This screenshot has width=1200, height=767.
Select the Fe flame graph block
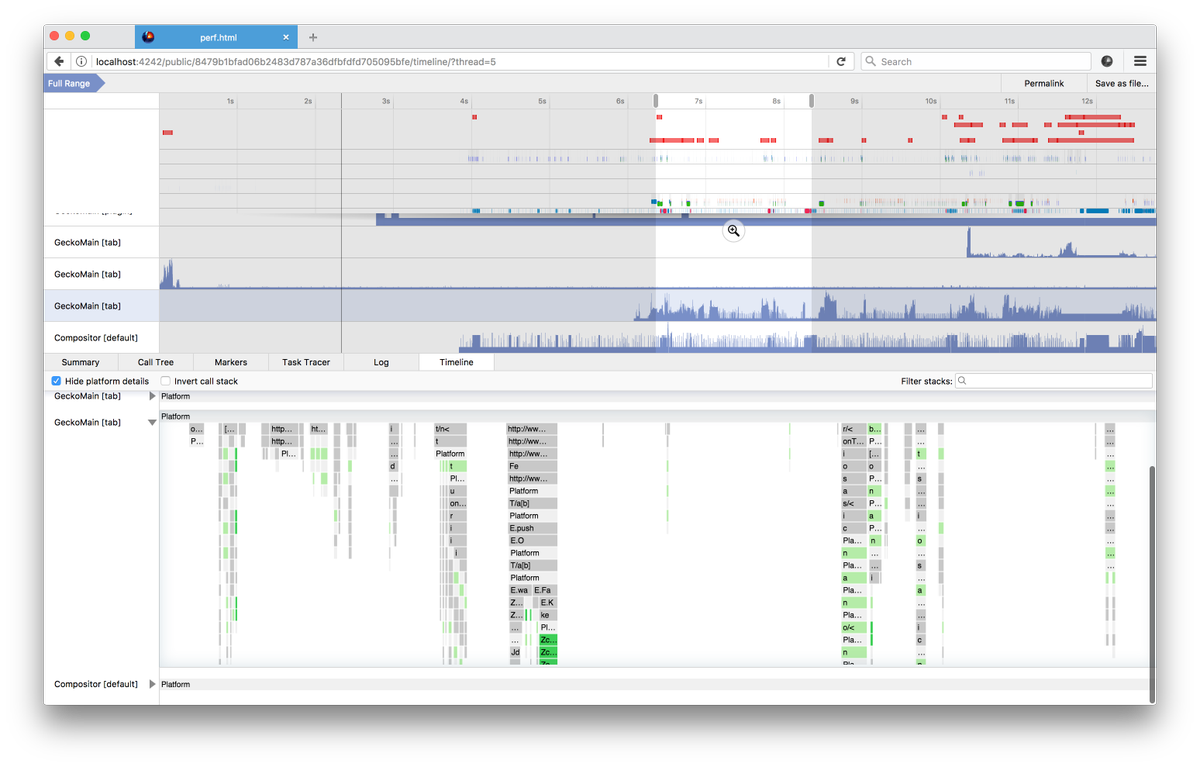click(532, 466)
